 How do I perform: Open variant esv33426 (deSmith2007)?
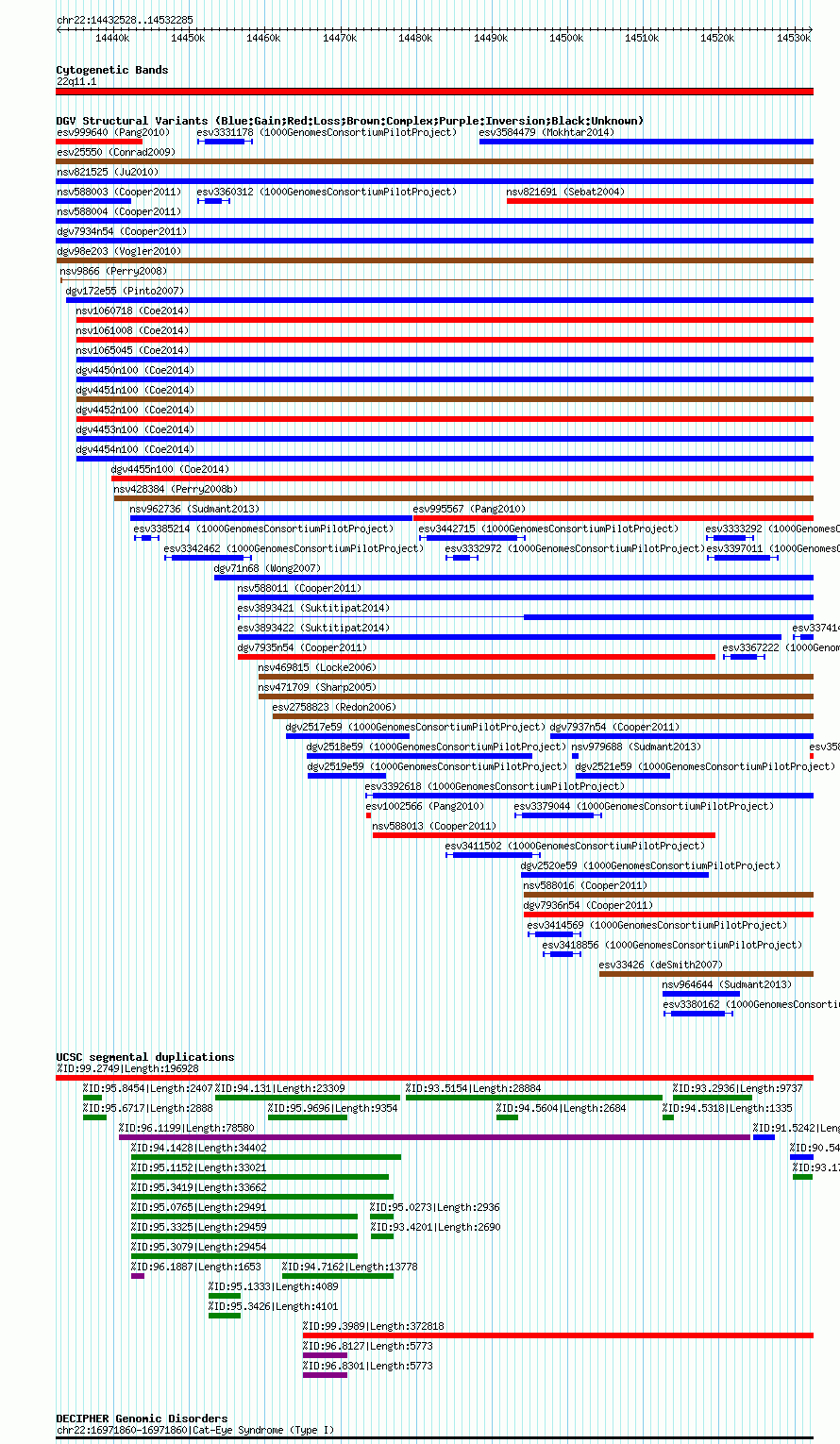pyautogui.click(x=706, y=974)
